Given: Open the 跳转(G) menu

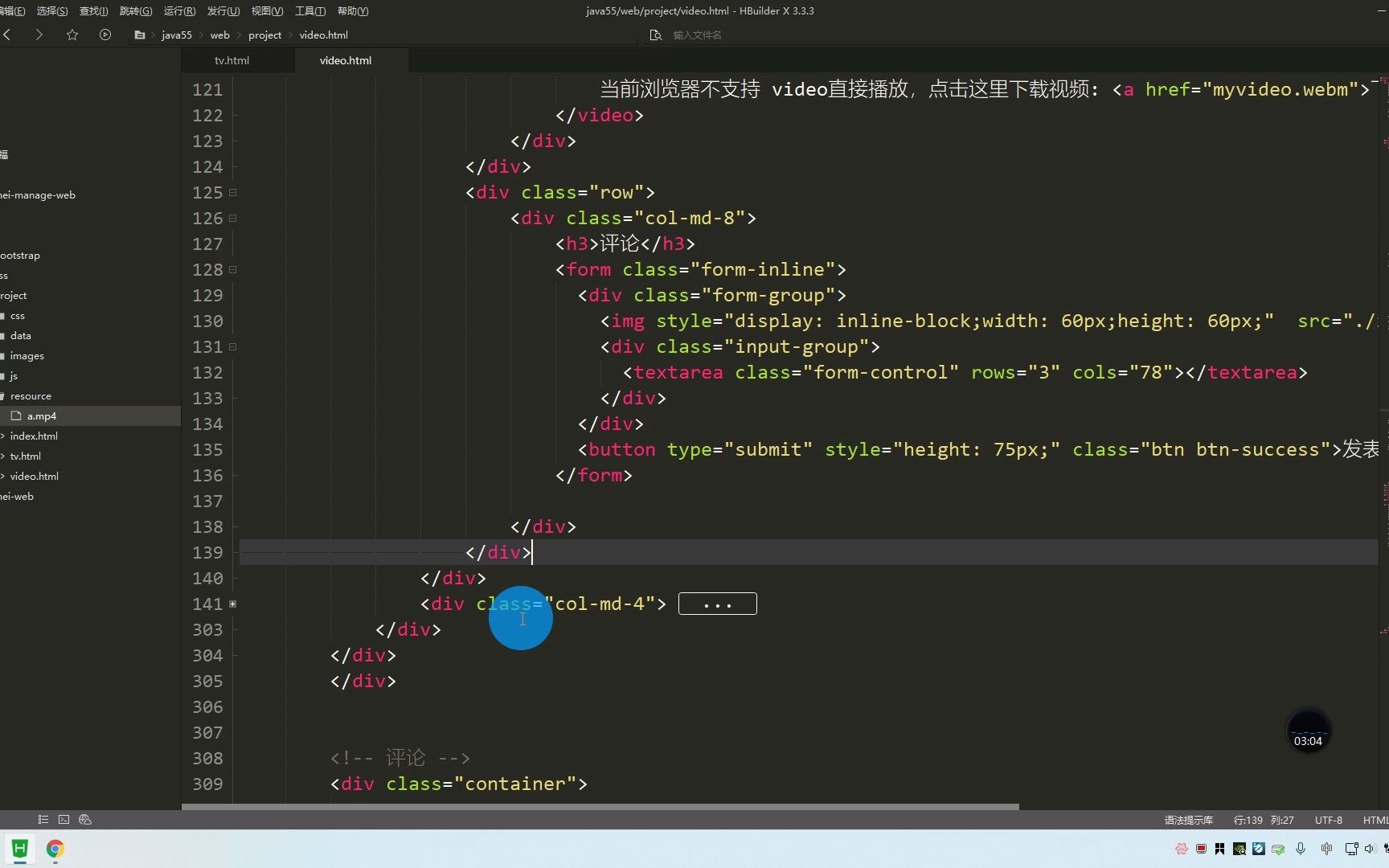Looking at the screenshot, I should (x=135, y=10).
